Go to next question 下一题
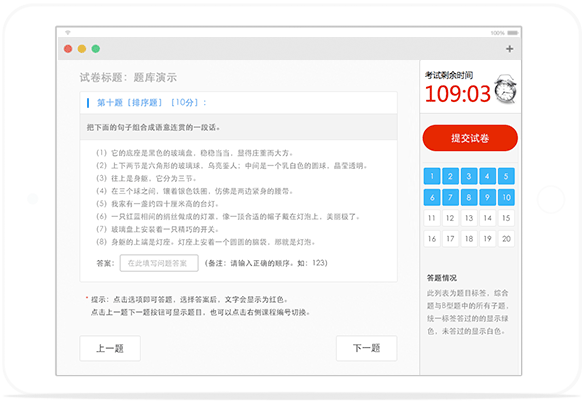Screen dimensions: 584x402 [366, 348]
